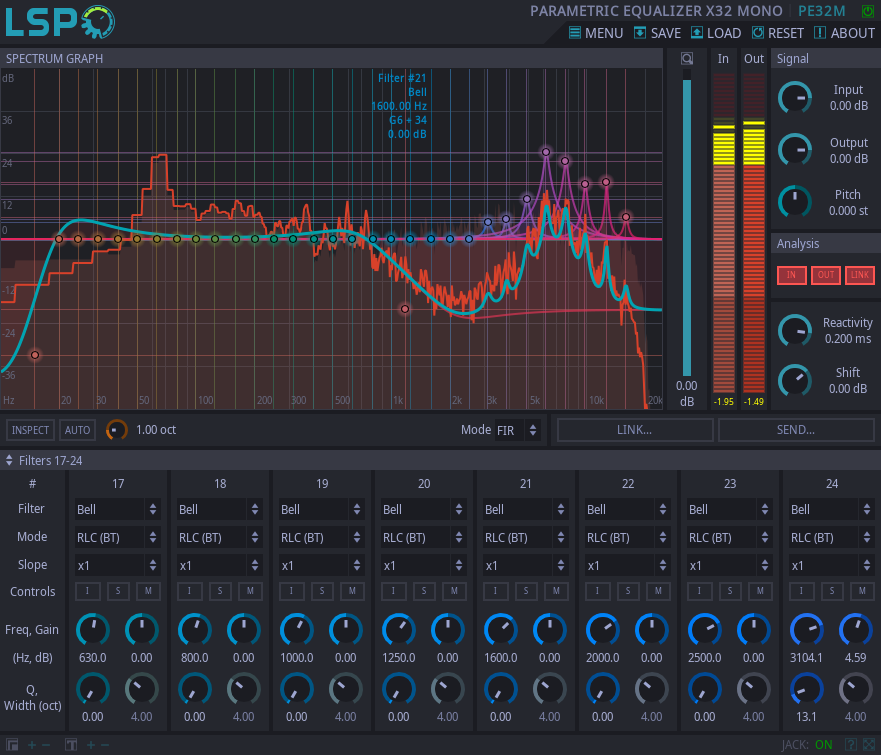This screenshot has height=755, width=881.
Task: Click the Filters 17-24 up/down arrows icon
Action: coord(9,461)
